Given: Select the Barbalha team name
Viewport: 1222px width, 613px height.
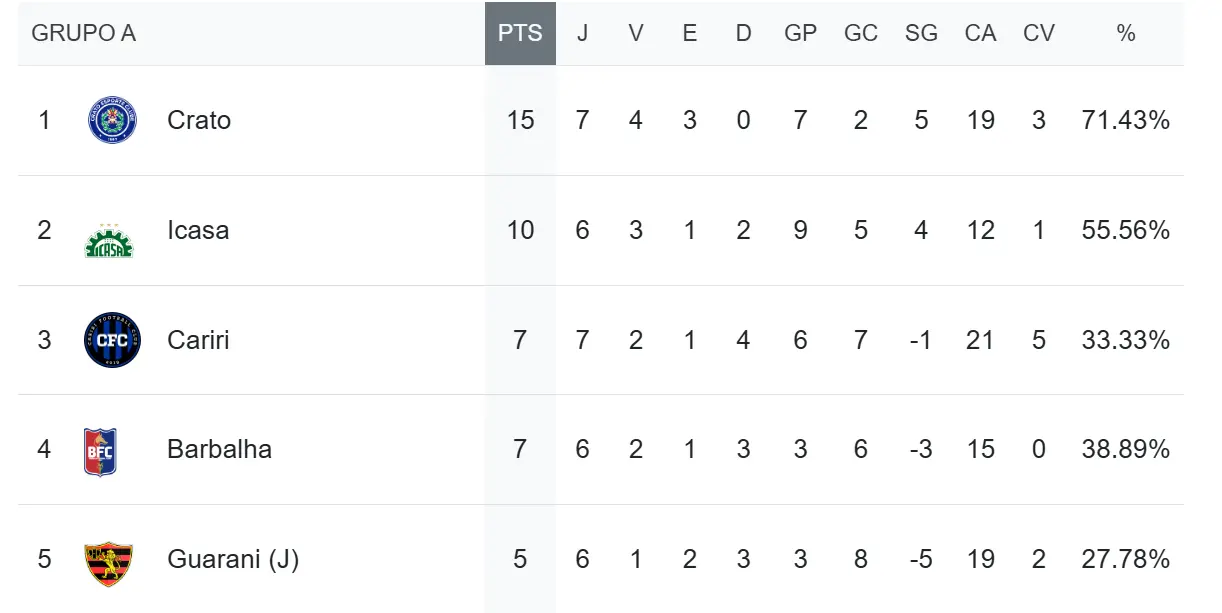Looking at the screenshot, I should (219, 449).
